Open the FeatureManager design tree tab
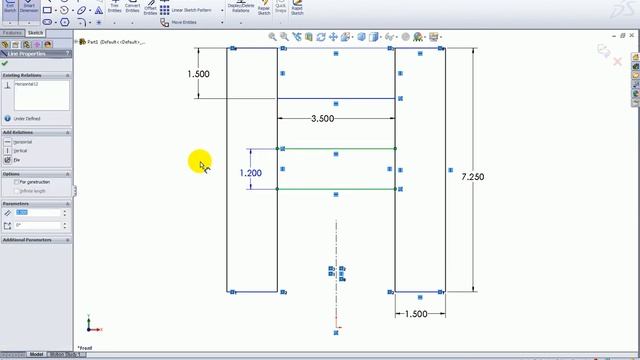The image size is (640, 360). pyautogui.click(x=5, y=44)
